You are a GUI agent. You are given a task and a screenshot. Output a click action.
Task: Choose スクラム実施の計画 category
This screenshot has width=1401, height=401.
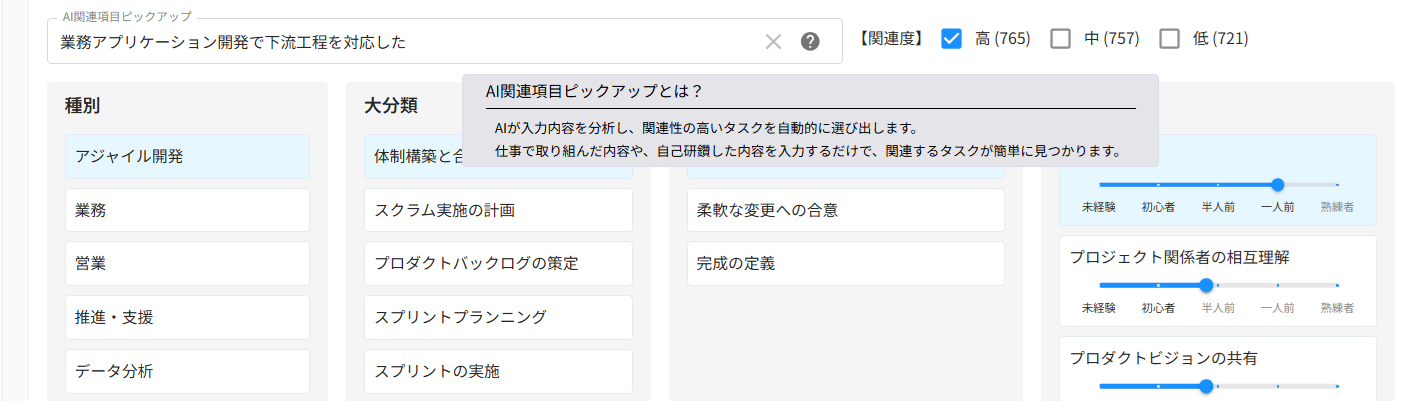pos(498,210)
